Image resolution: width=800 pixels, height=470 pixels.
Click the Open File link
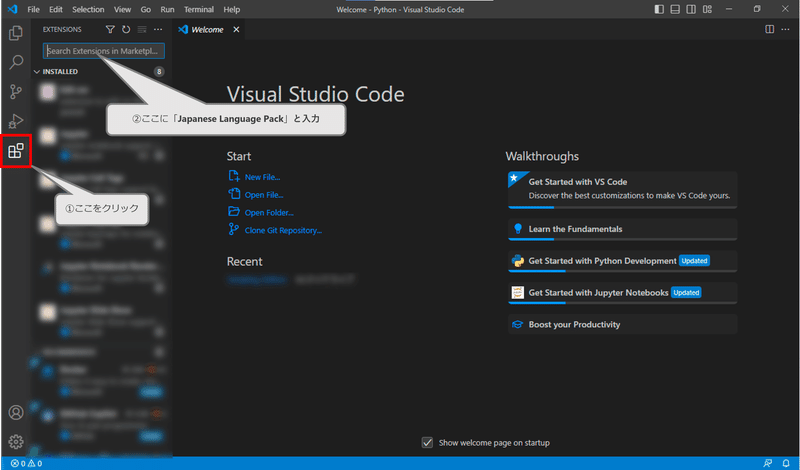click(x=264, y=195)
